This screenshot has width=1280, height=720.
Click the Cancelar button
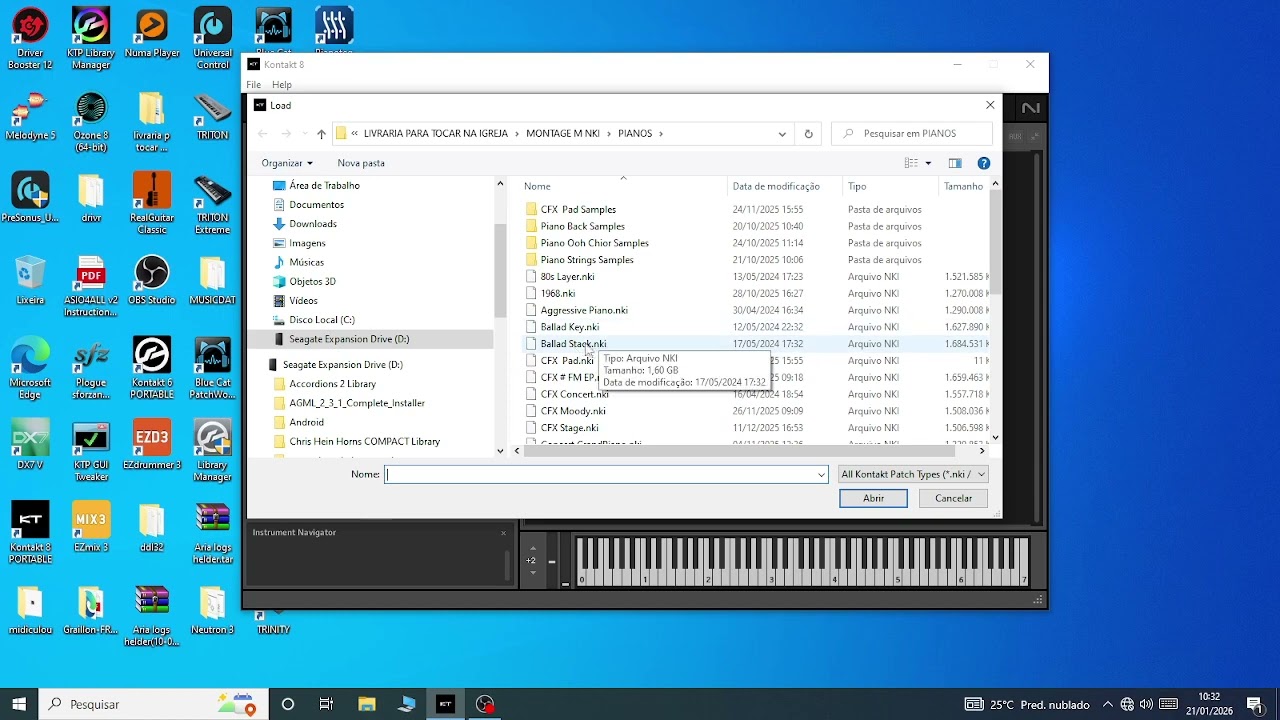point(953,498)
